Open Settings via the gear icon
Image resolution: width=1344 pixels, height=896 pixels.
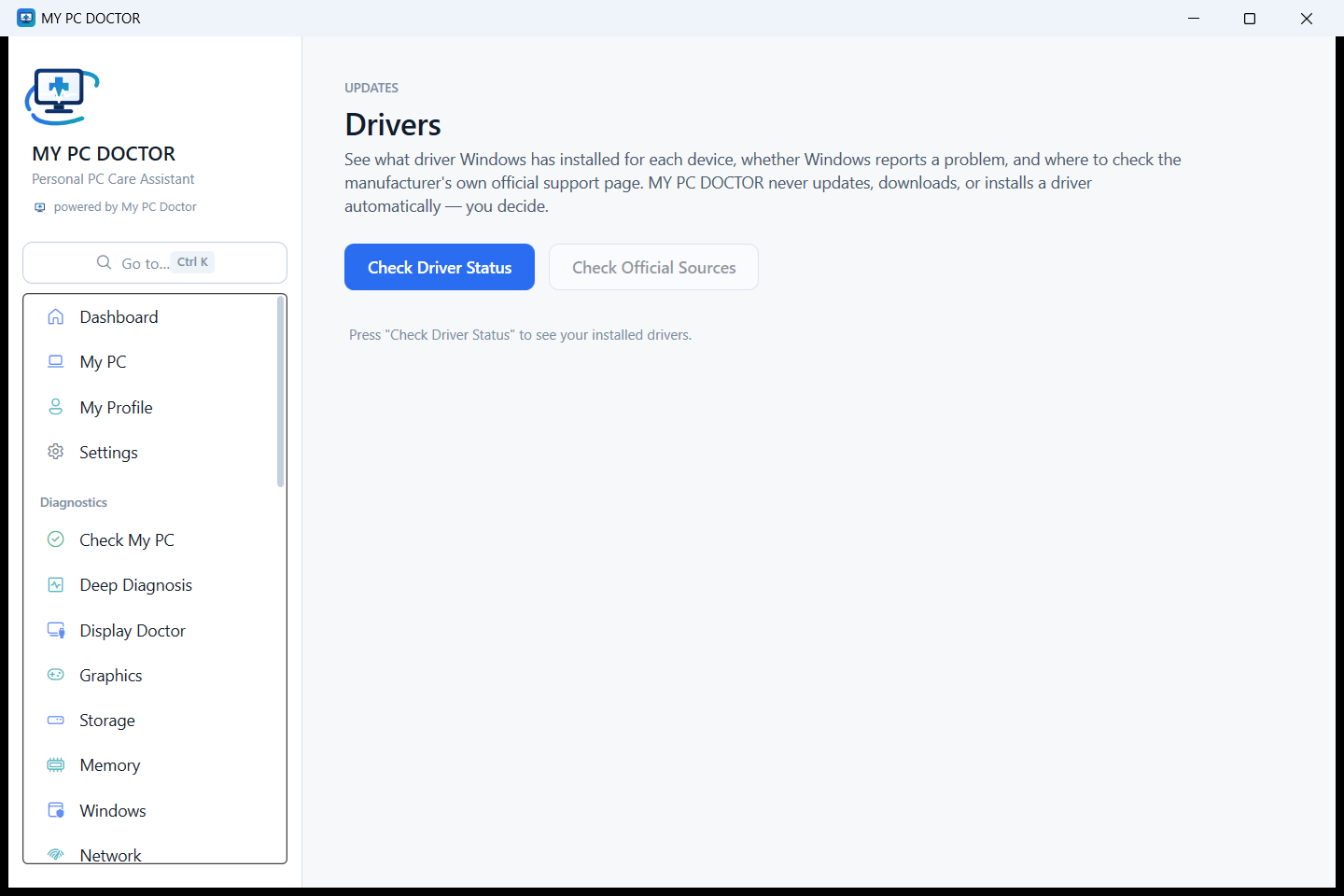[x=56, y=452]
